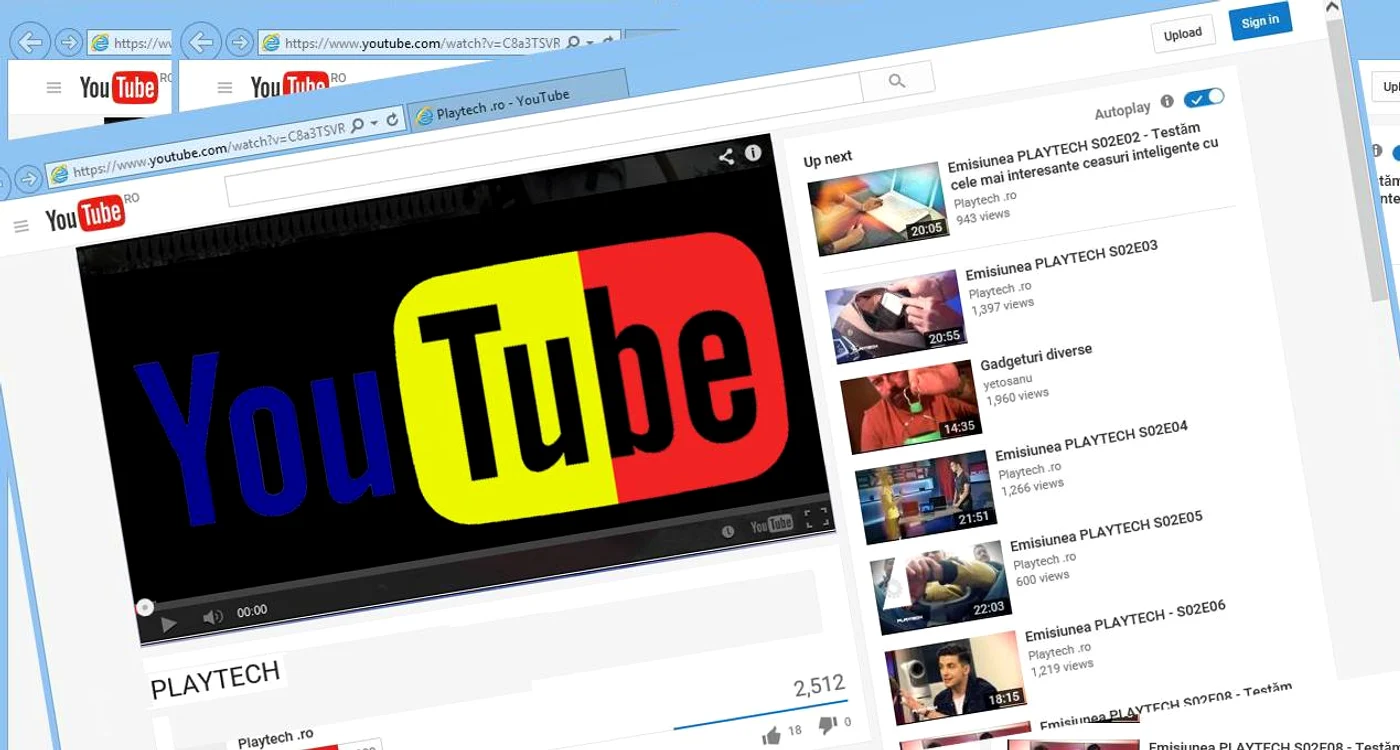
Task: Click the info icon next to Autoplay
Action: point(1166,103)
